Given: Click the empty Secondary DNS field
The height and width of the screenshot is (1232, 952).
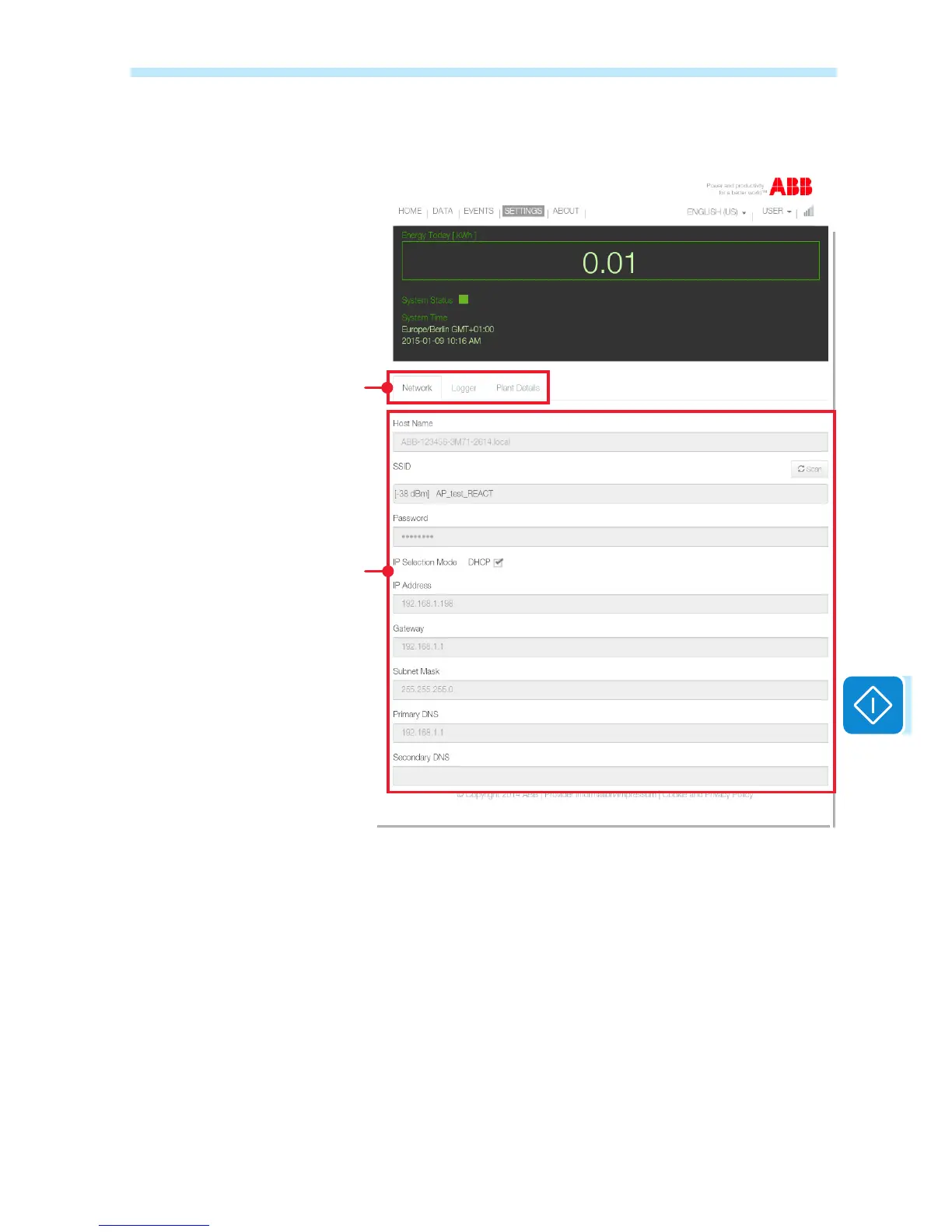Looking at the screenshot, I should [610, 775].
